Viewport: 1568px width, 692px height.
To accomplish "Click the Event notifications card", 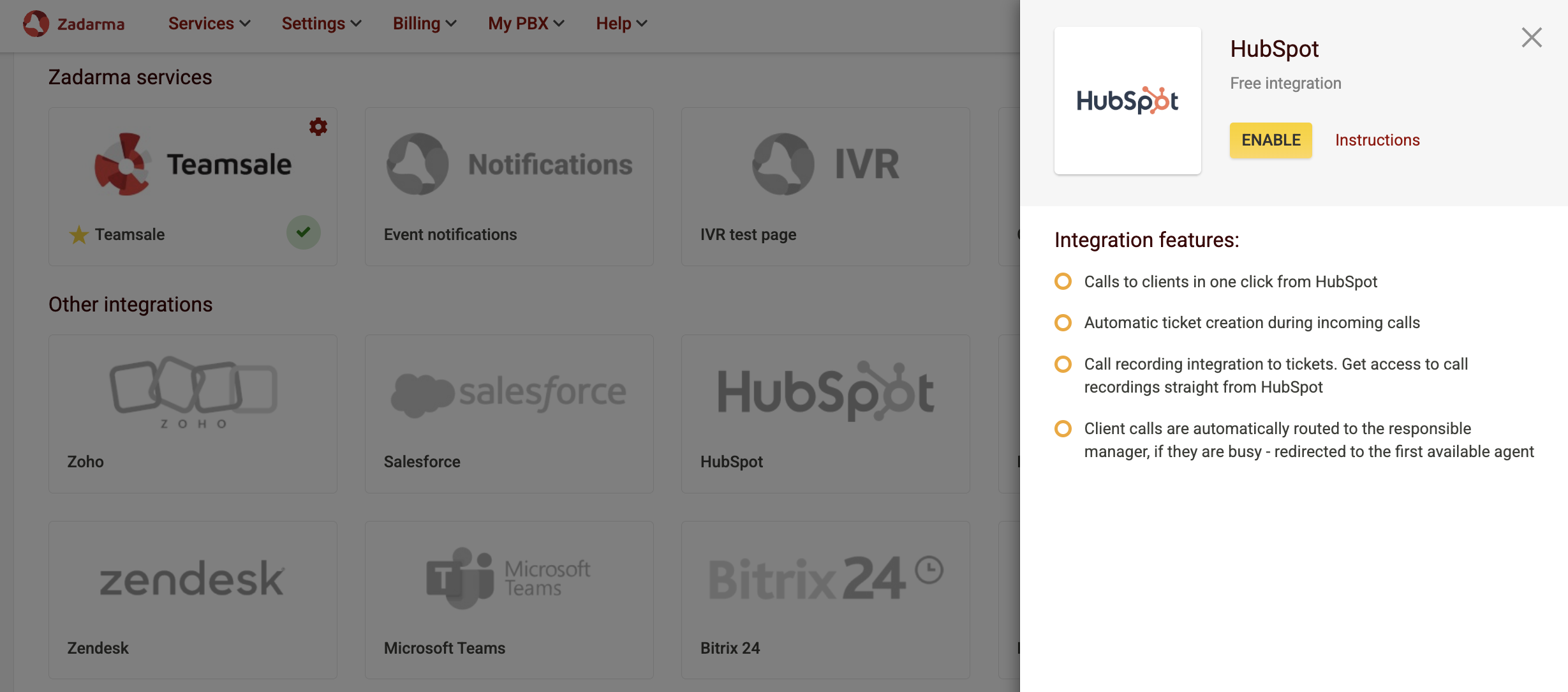I will coord(508,186).
